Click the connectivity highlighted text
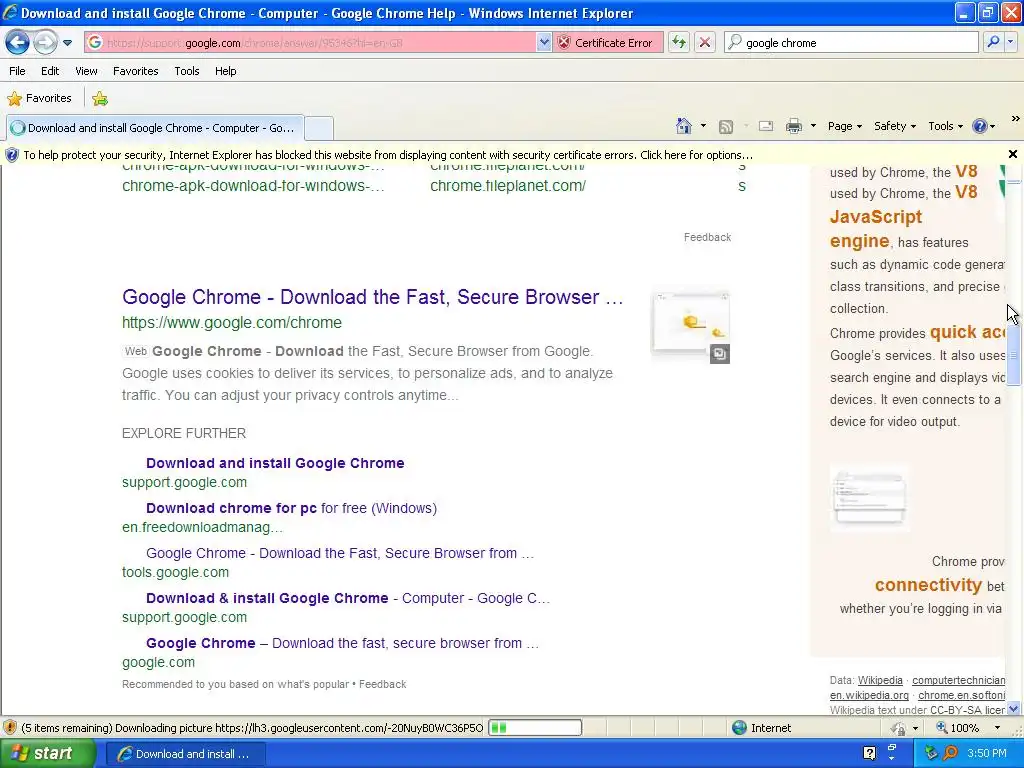 point(928,585)
